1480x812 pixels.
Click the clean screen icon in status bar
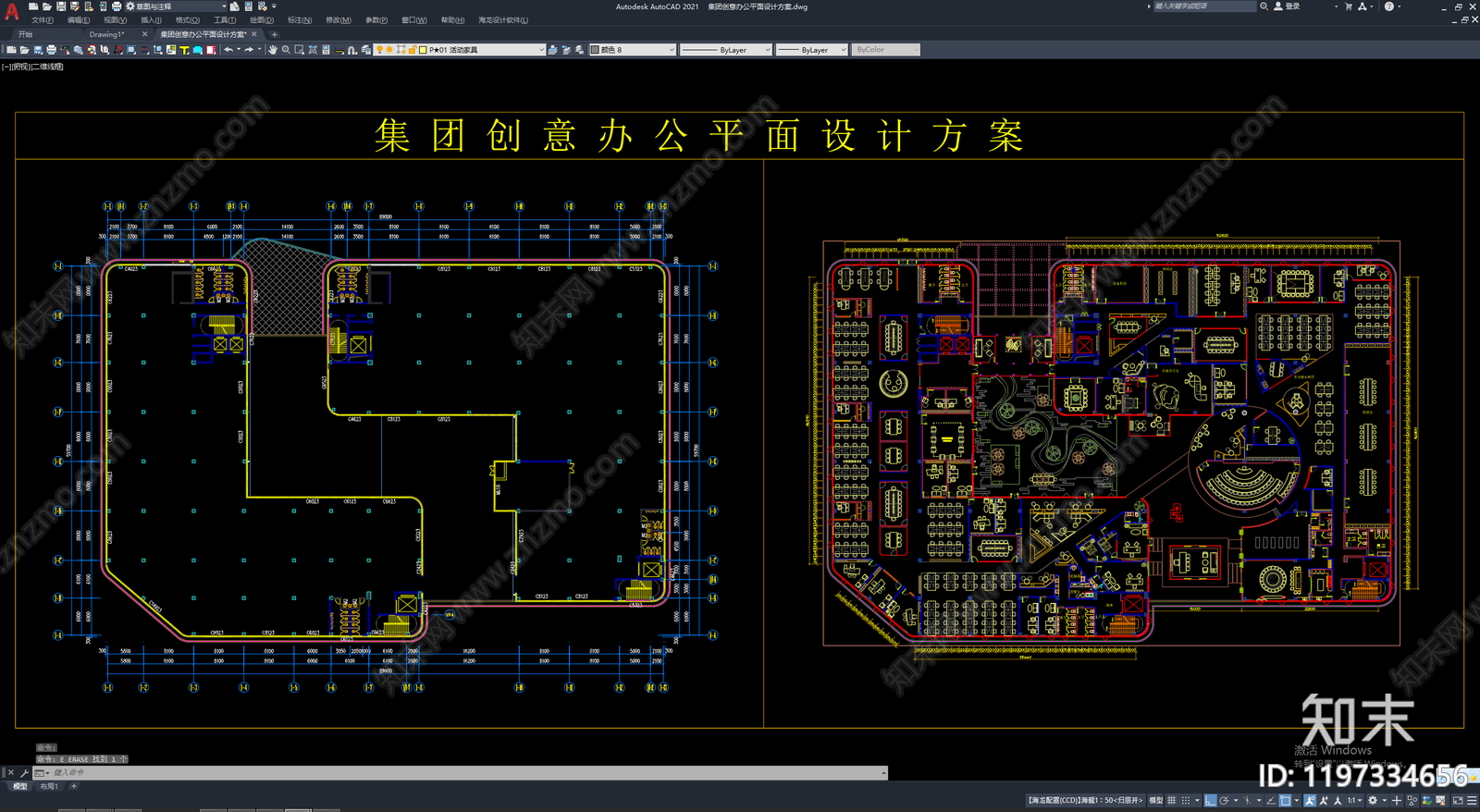click(x=1458, y=800)
